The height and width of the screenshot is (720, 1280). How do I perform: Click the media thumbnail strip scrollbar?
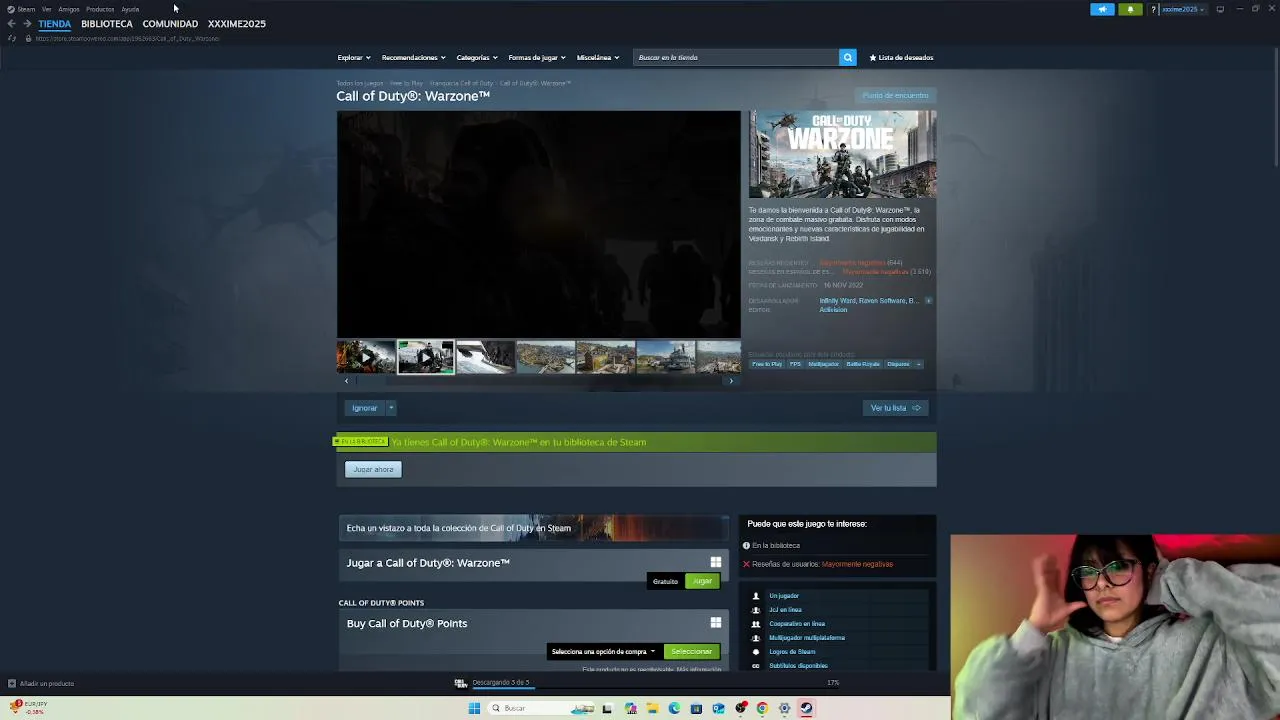tap(539, 381)
